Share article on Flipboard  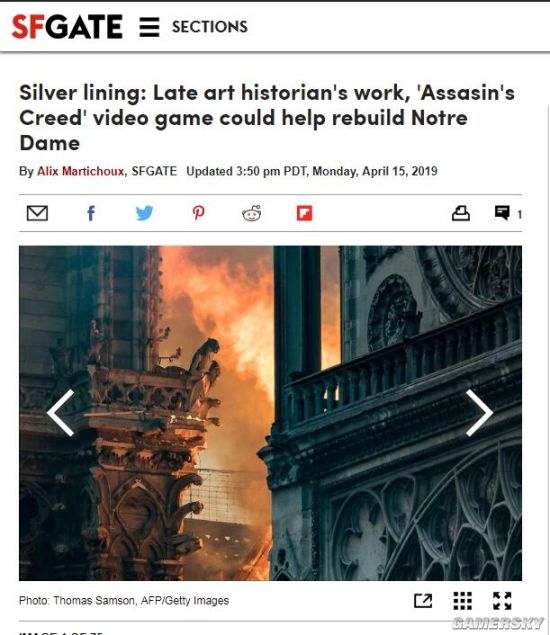pyautogui.click(x=305, y=213)
